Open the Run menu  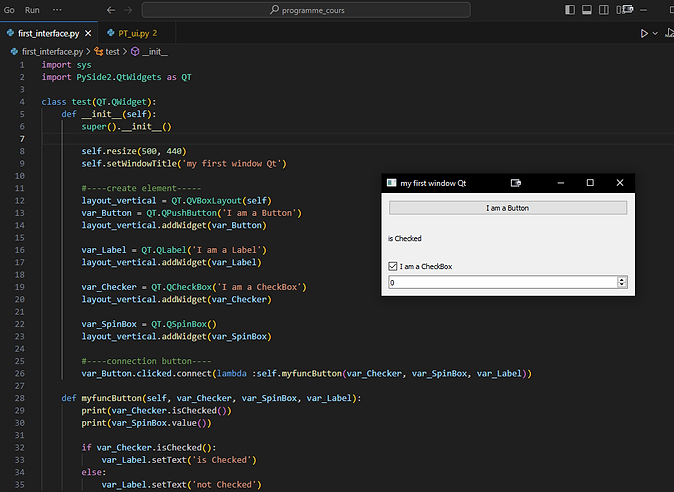click(32, 10)
